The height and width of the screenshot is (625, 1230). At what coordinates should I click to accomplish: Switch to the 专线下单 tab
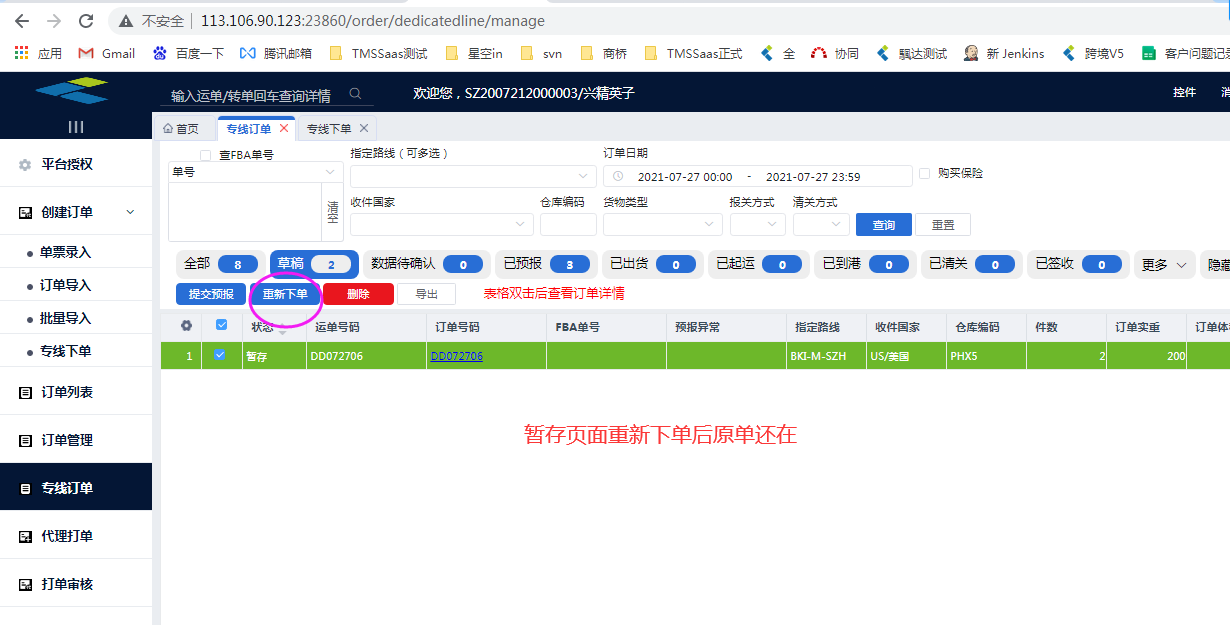pyautogui.click(x=329, y=128)
